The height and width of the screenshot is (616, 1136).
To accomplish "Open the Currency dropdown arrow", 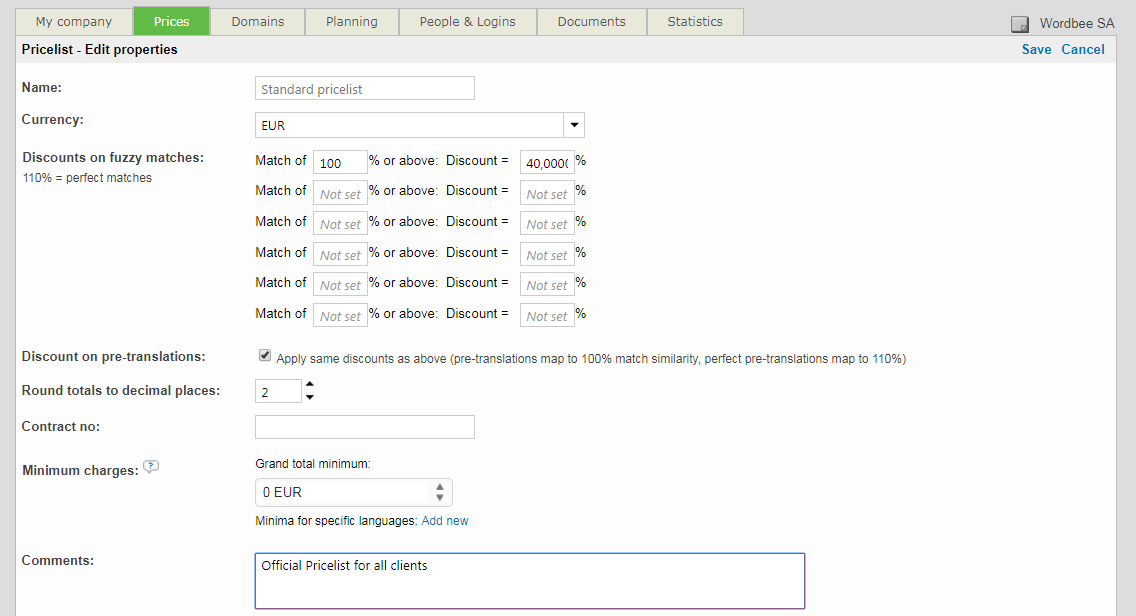I will [x=574, y=125].
